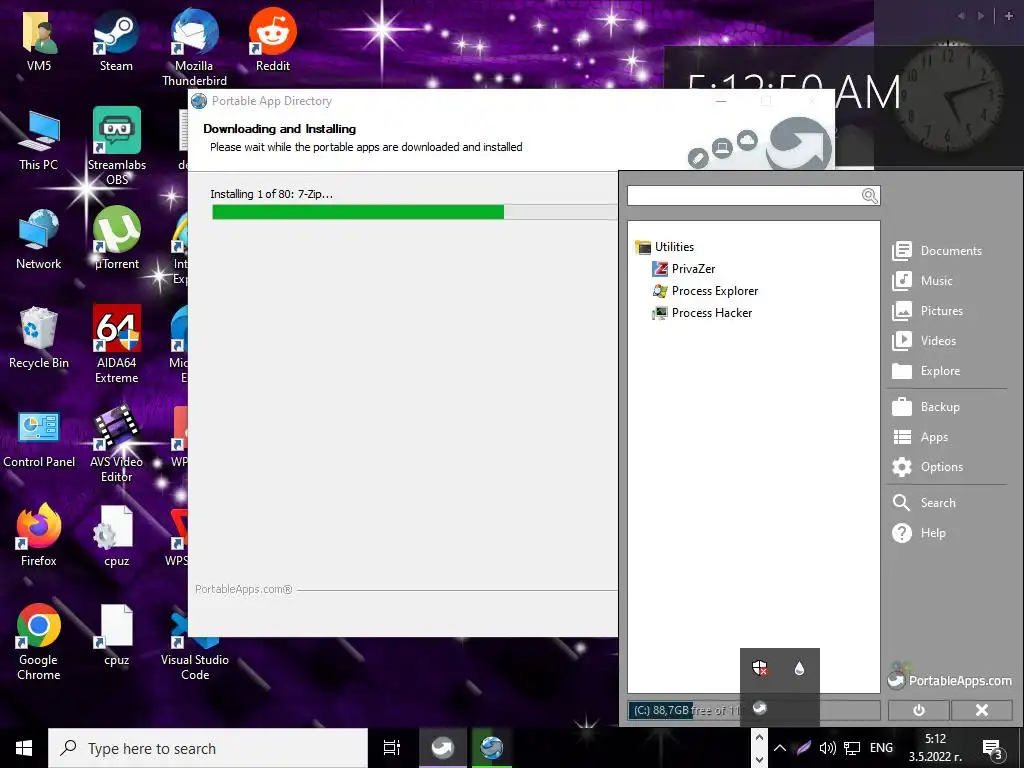Click the magnifier icon in search box
1024x768 pixels.
click(869, 196)
